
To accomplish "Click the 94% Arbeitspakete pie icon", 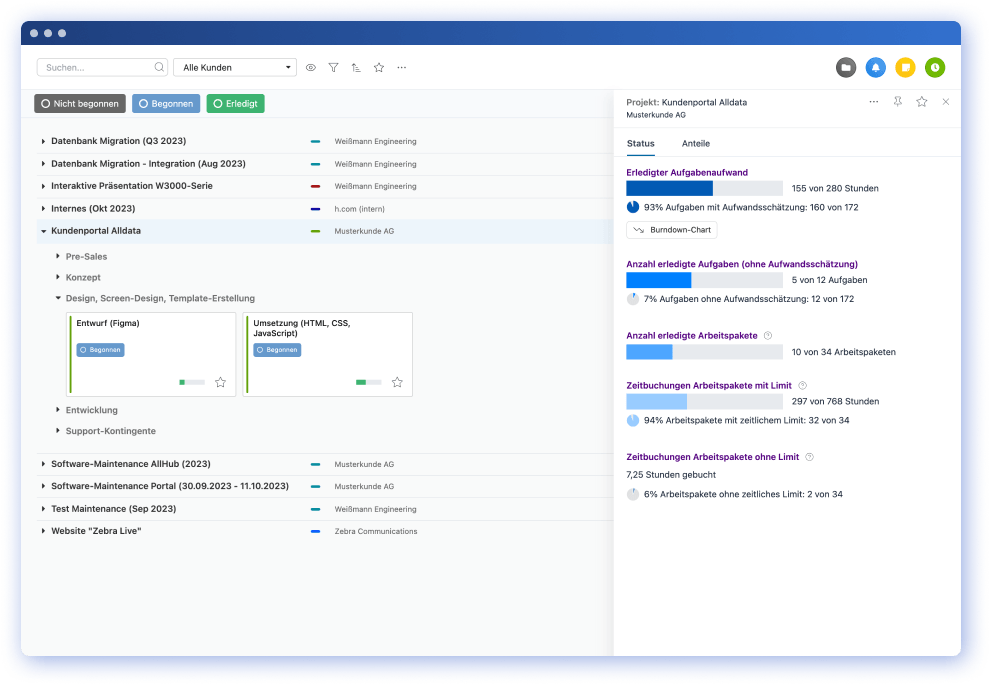I will coord(633,420).
